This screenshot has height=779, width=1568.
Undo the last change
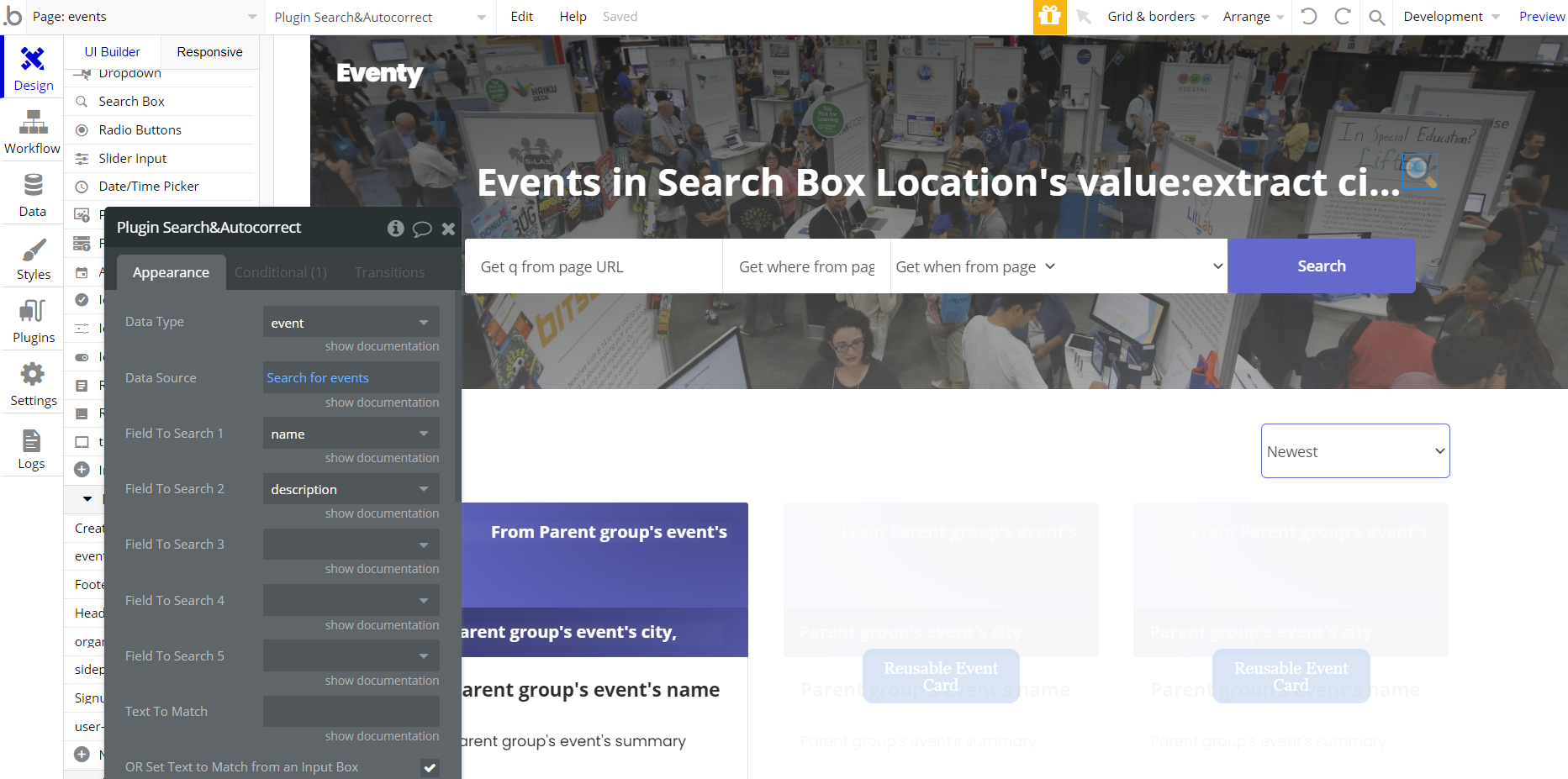click(x=1309, y=16)
